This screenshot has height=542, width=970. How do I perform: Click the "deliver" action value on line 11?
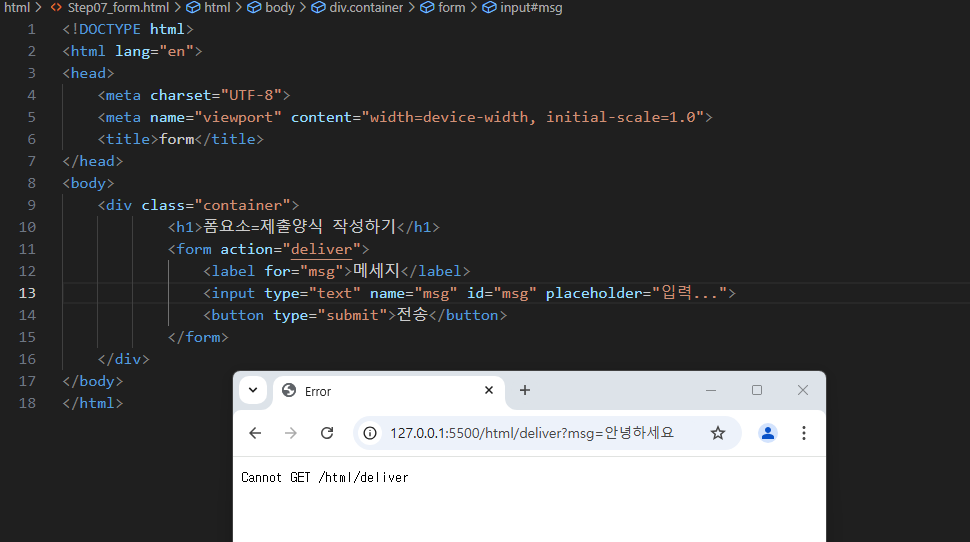tap(322, 249)
